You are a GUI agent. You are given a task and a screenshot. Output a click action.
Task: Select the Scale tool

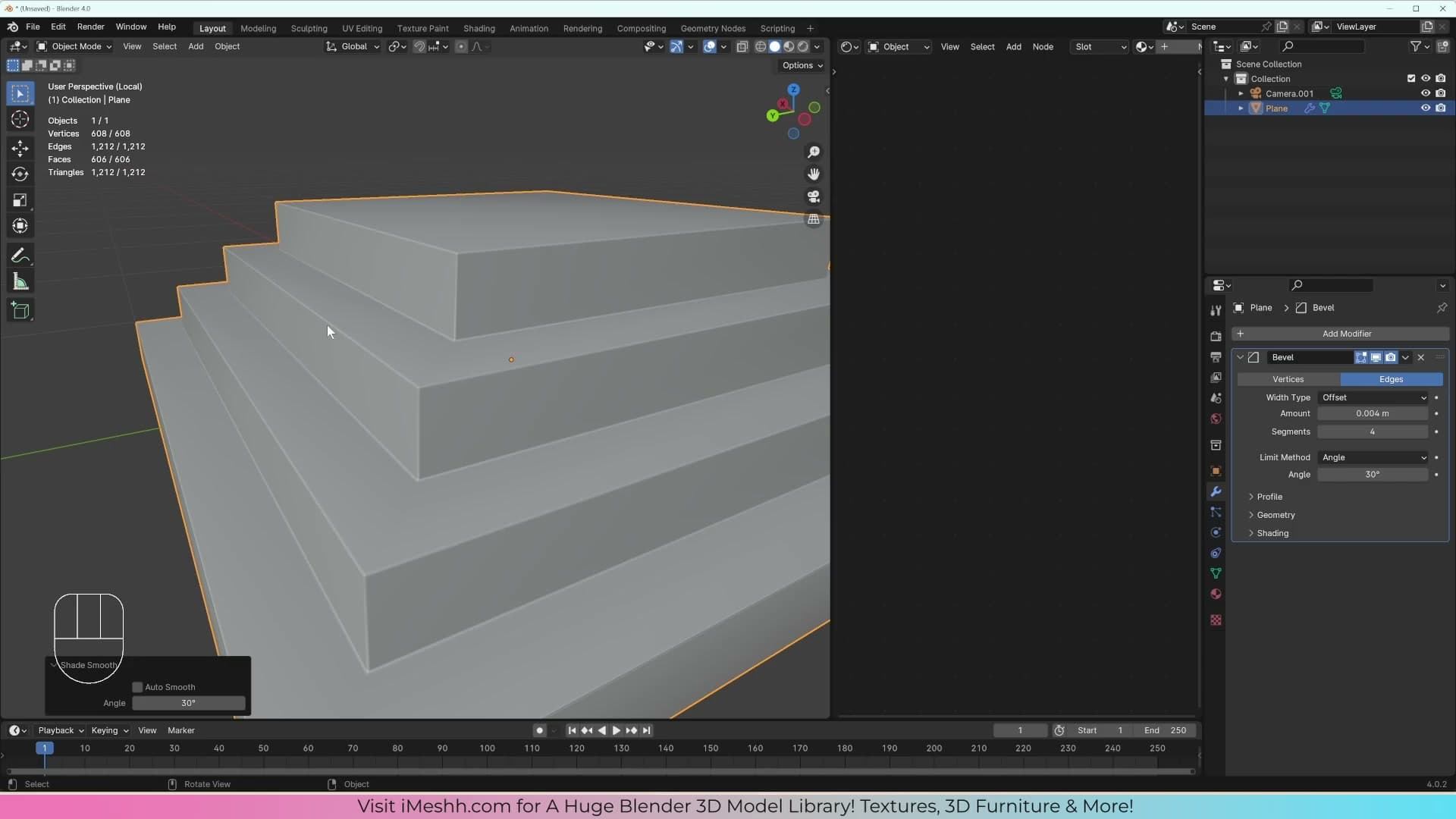20,200
